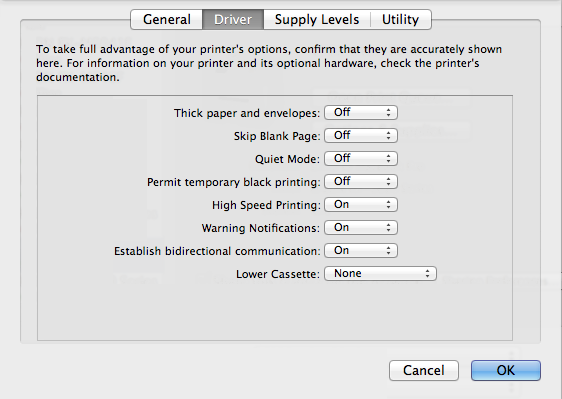Select the Driver tab
The width and height of the screenshot is (562, 399).
(233, 19)
